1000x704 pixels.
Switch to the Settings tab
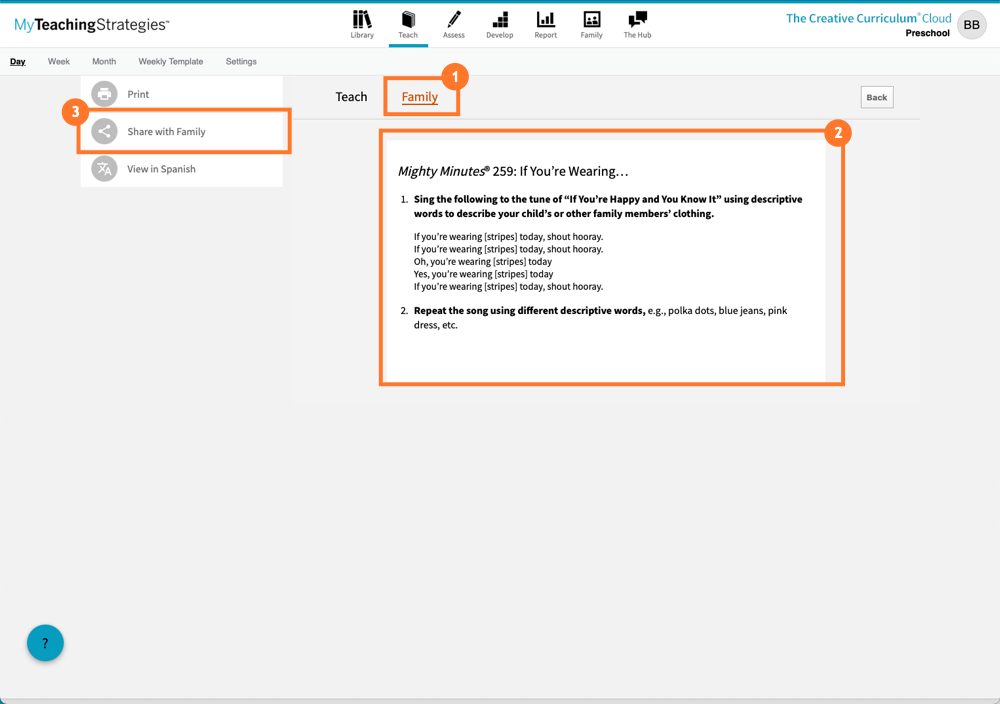pos(240,61)
